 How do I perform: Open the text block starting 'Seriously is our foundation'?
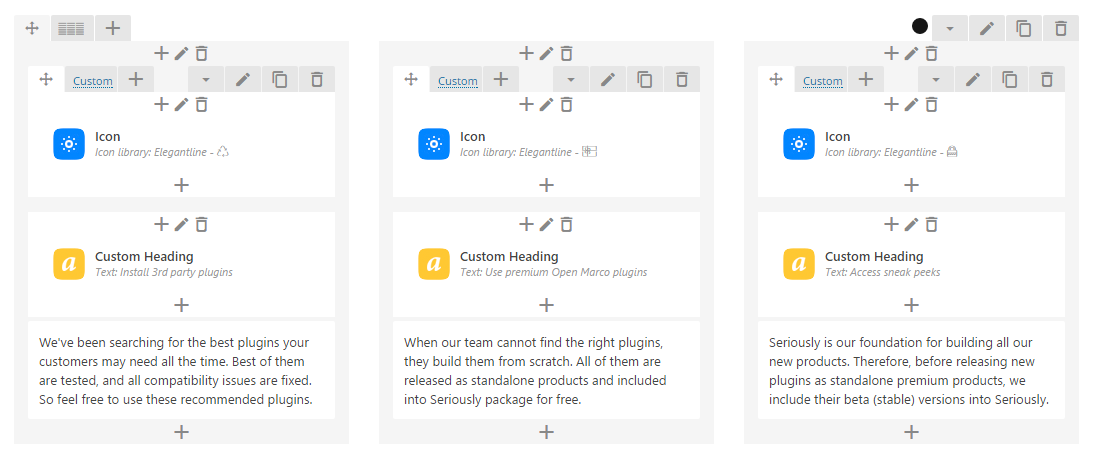coord(911,370)
